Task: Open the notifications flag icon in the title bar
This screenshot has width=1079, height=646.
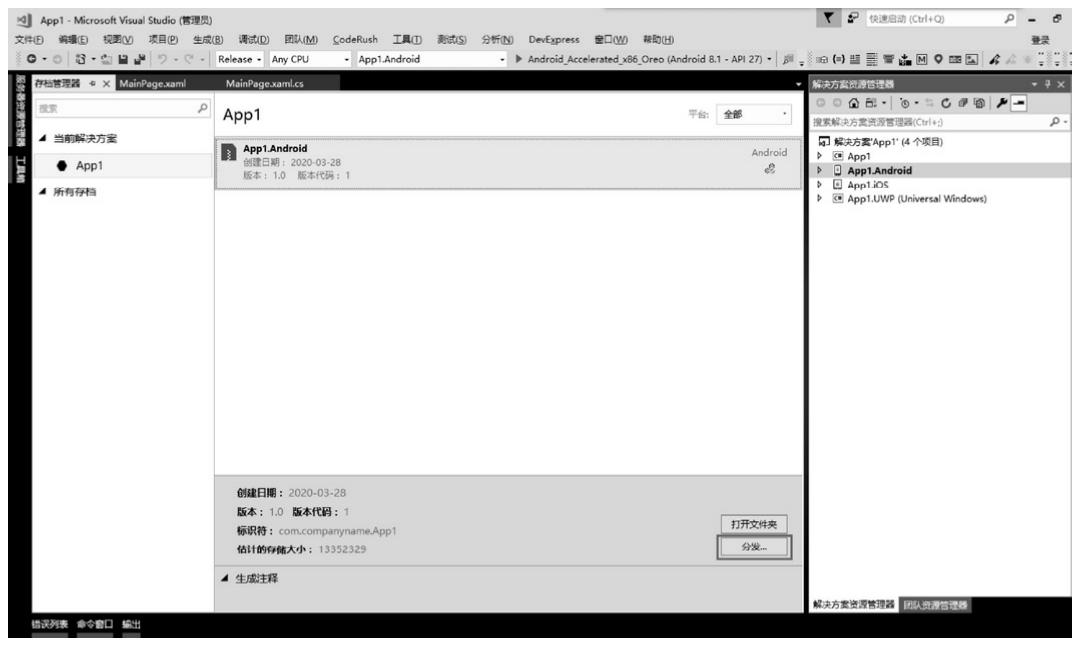Action: (x=829, y=19)
